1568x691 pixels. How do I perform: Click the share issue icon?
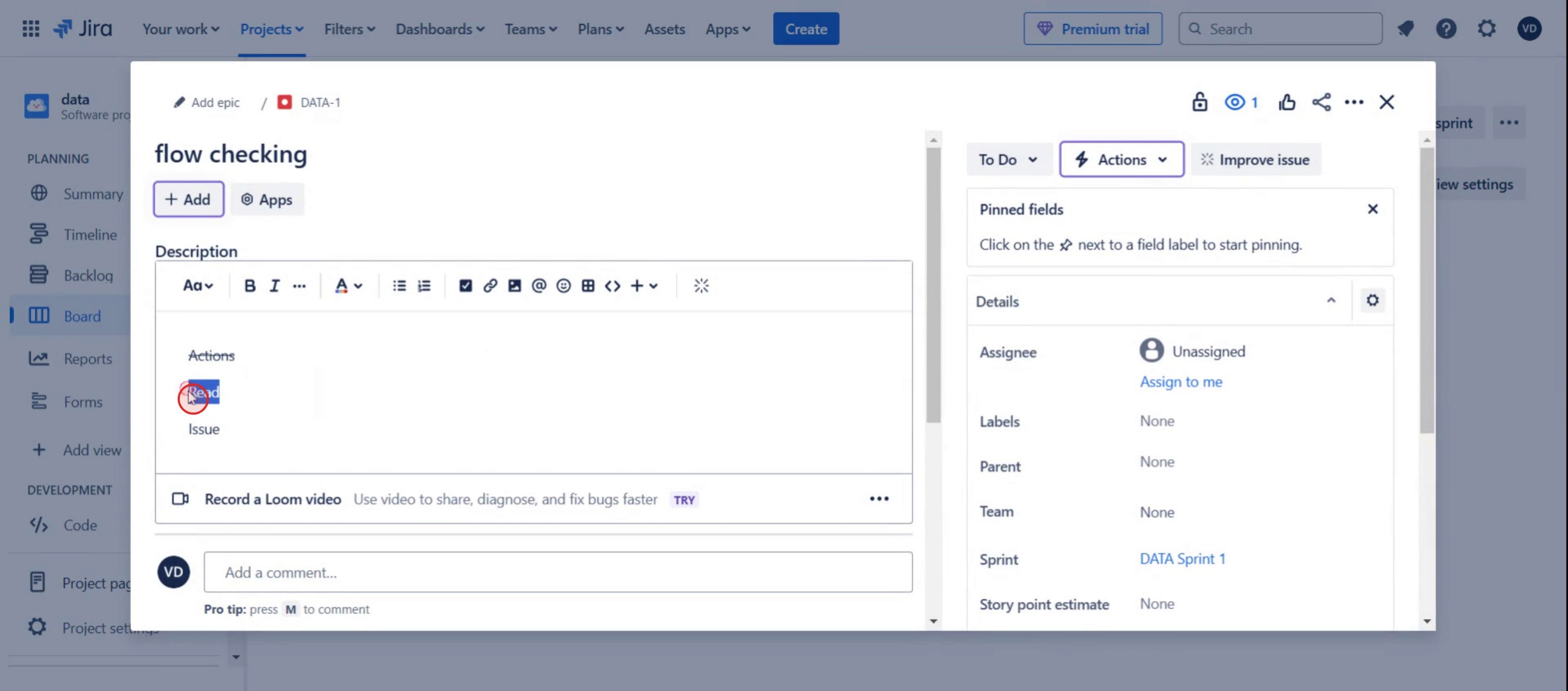pyautogui.click(x=1321, y=102)
